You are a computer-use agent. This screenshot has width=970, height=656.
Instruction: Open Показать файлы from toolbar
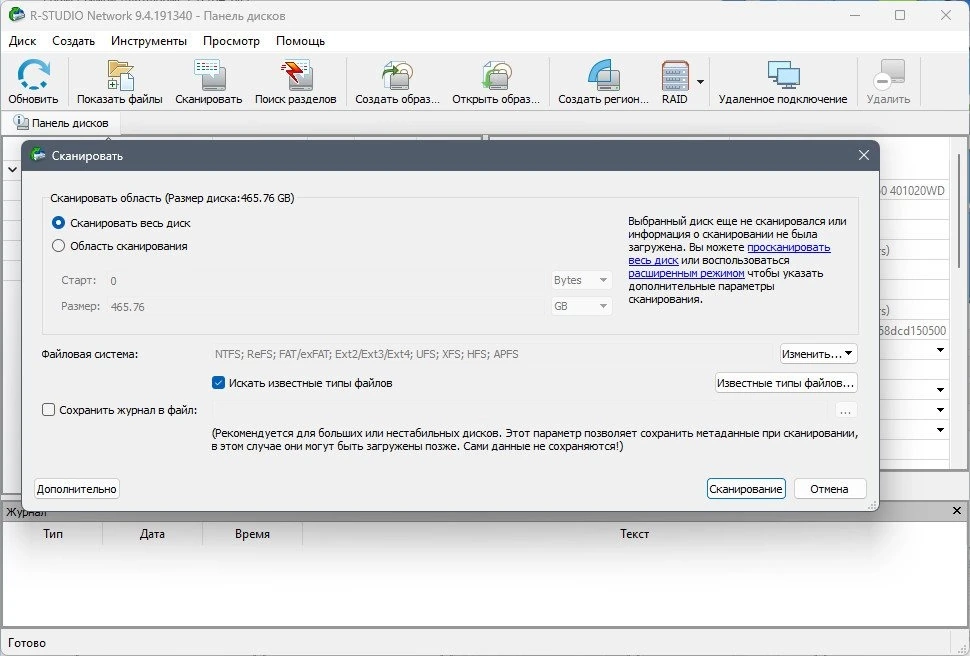120,82
